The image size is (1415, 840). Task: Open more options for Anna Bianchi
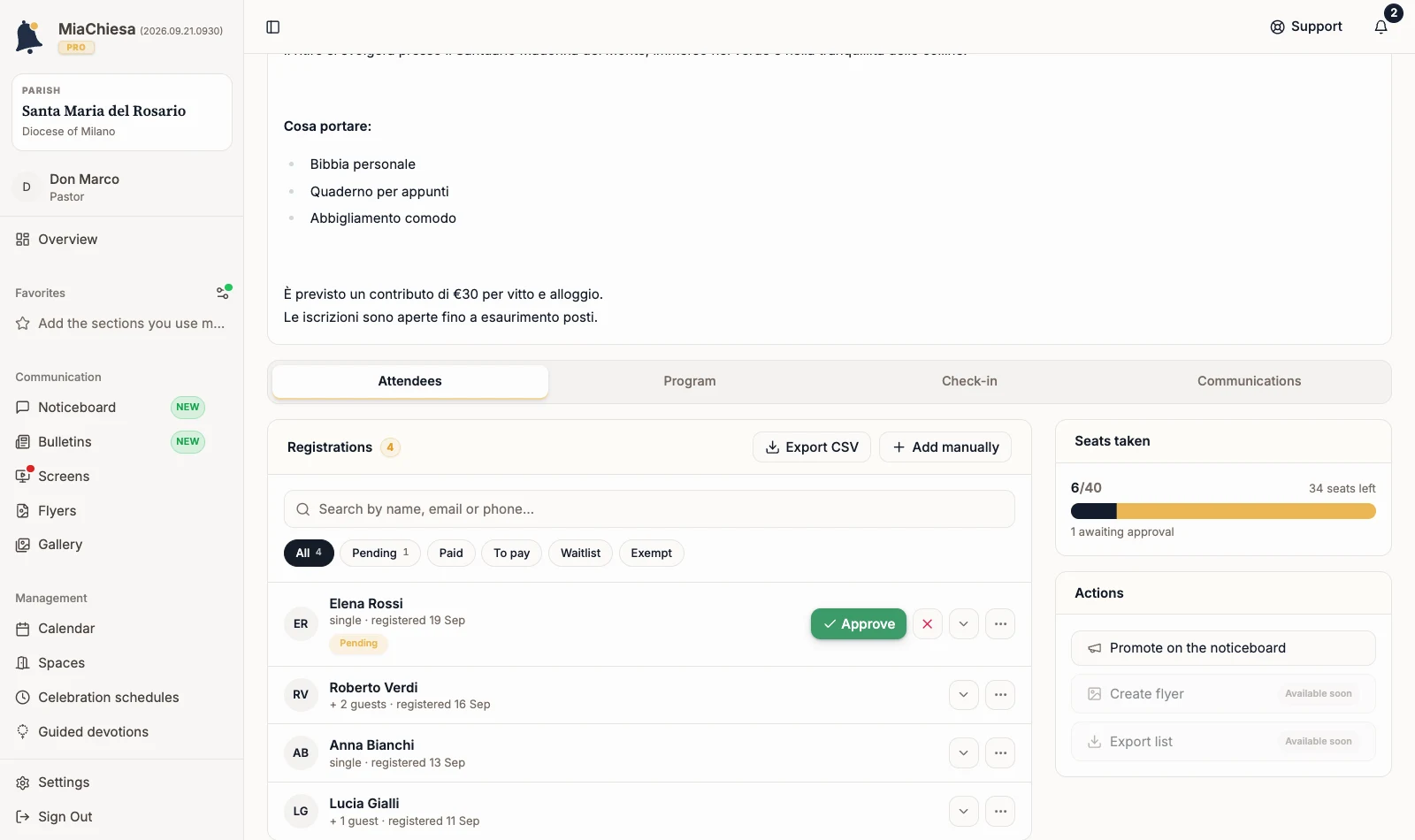pos(1000,753)
